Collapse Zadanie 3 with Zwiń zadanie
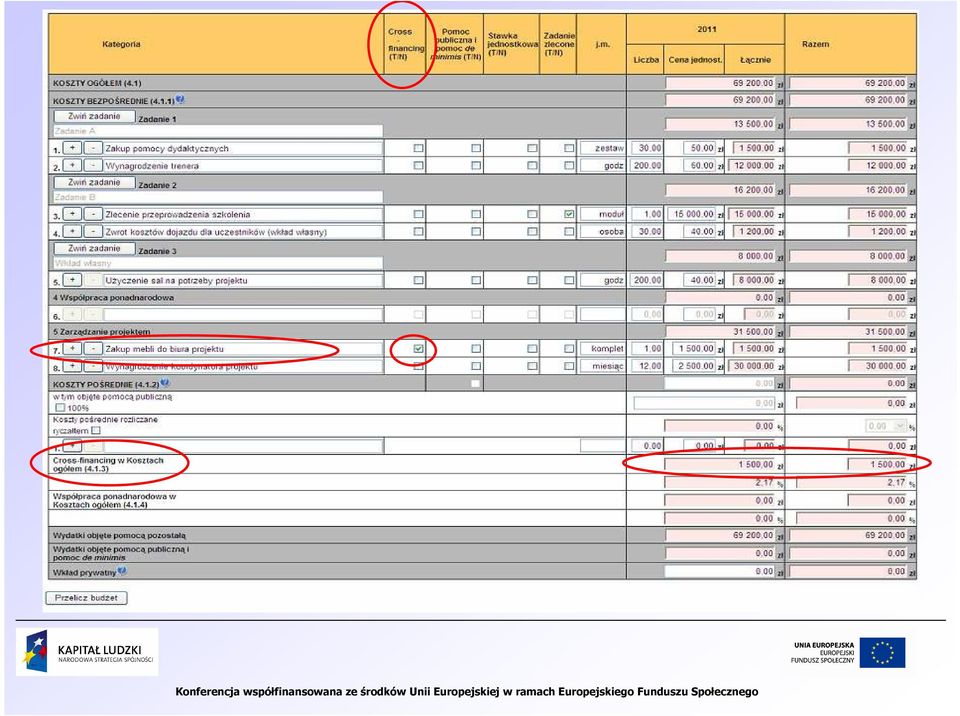This screenshot has height=716, width=960. click(94, 248)
